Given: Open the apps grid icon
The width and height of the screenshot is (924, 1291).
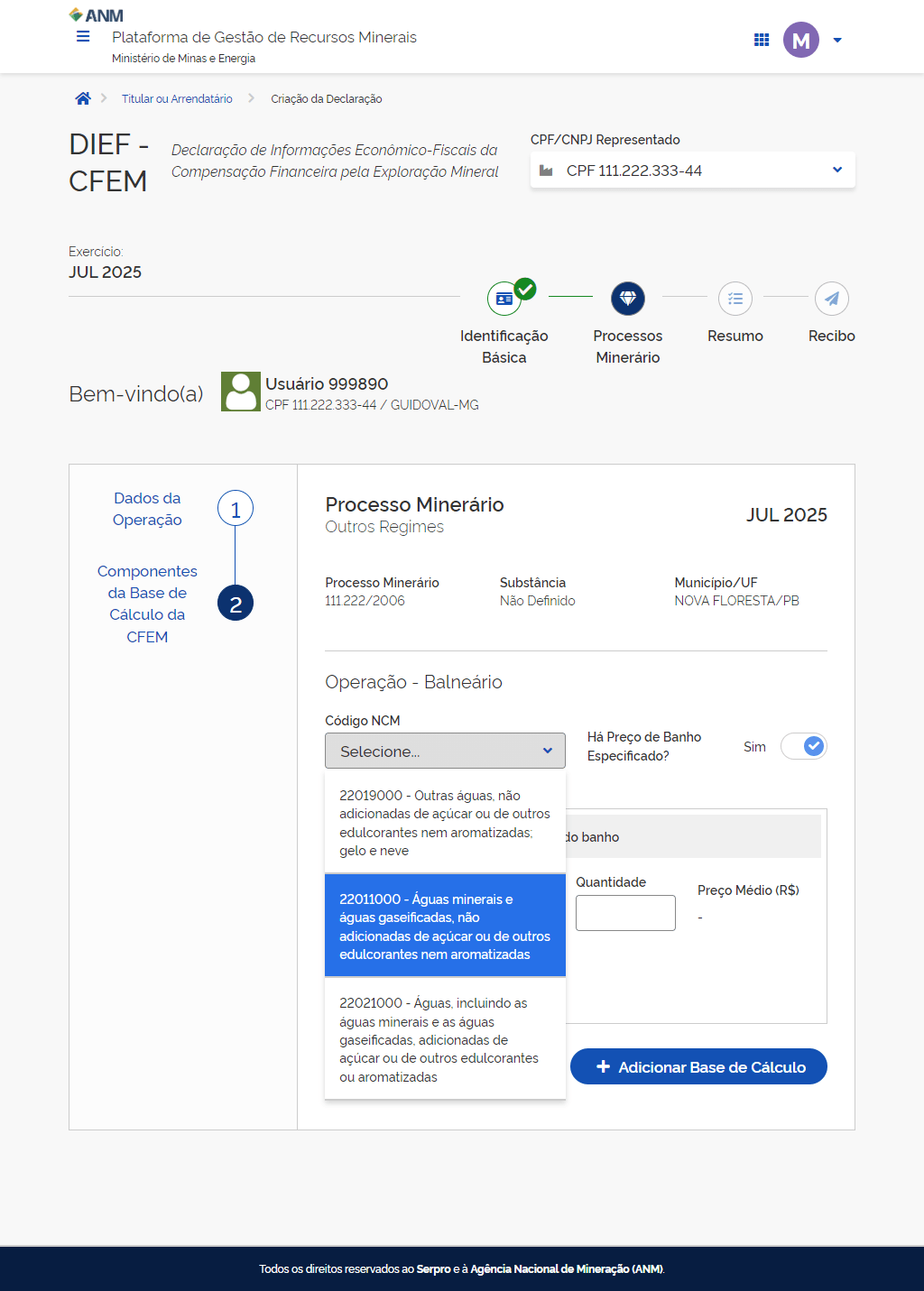Looking at the screenshot, I should pyautogui.click(x=762, y=40).
